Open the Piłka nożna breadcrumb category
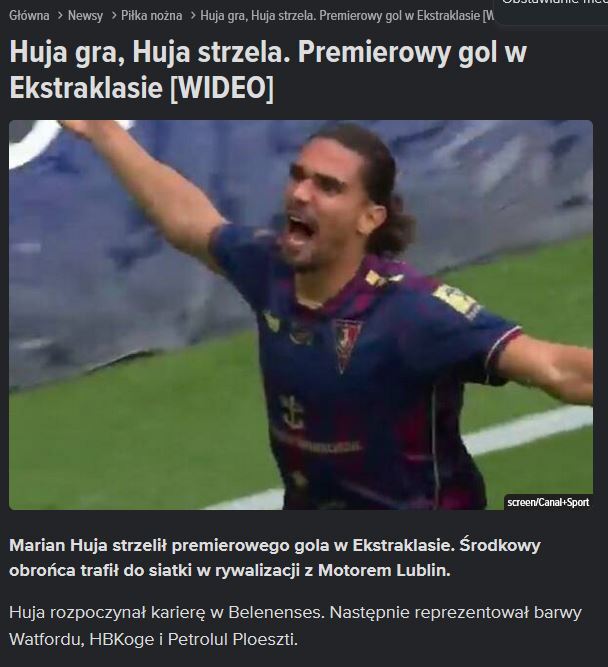This screenshot has width=608, height=667. click(151, 16)
